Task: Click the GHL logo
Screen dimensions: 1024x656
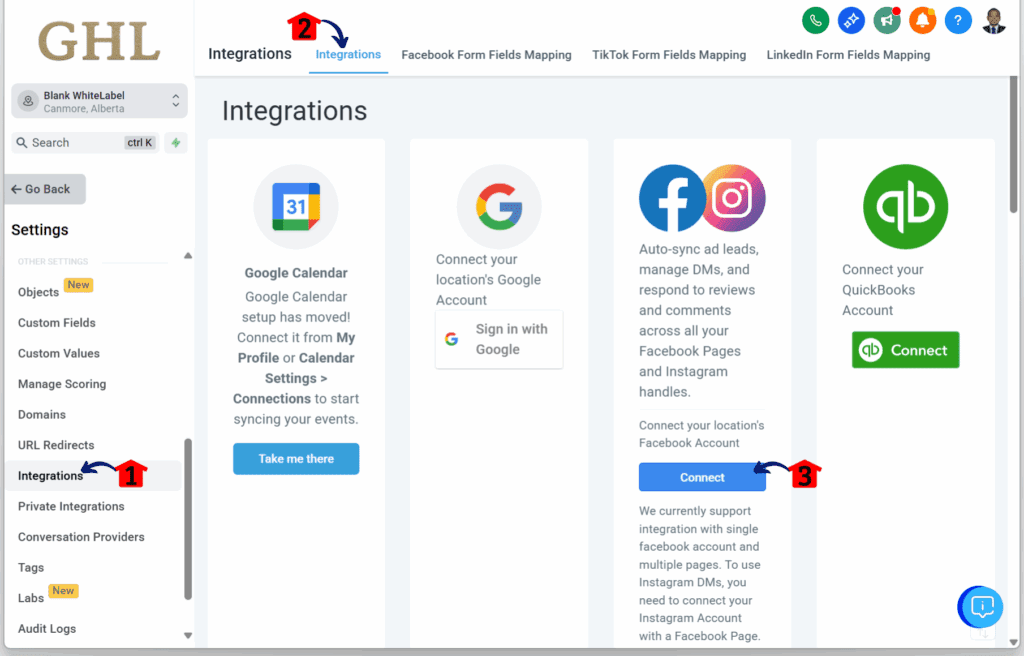Action: pyautogui.click(x=99, y=41)
